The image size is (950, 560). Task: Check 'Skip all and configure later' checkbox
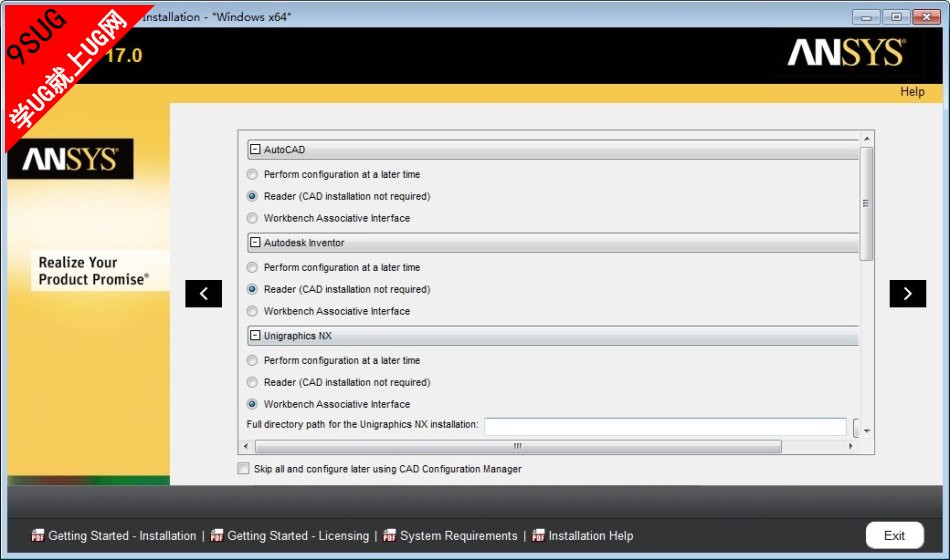[244, 468]
